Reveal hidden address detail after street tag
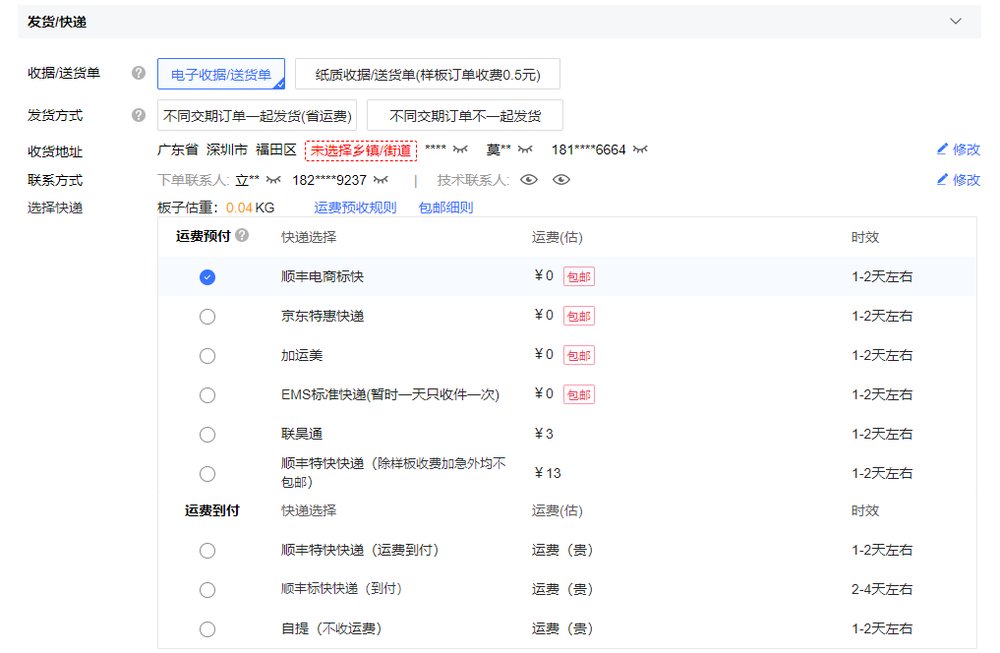The width and height of the screenshot is (1000, 653). coord(460,149)
